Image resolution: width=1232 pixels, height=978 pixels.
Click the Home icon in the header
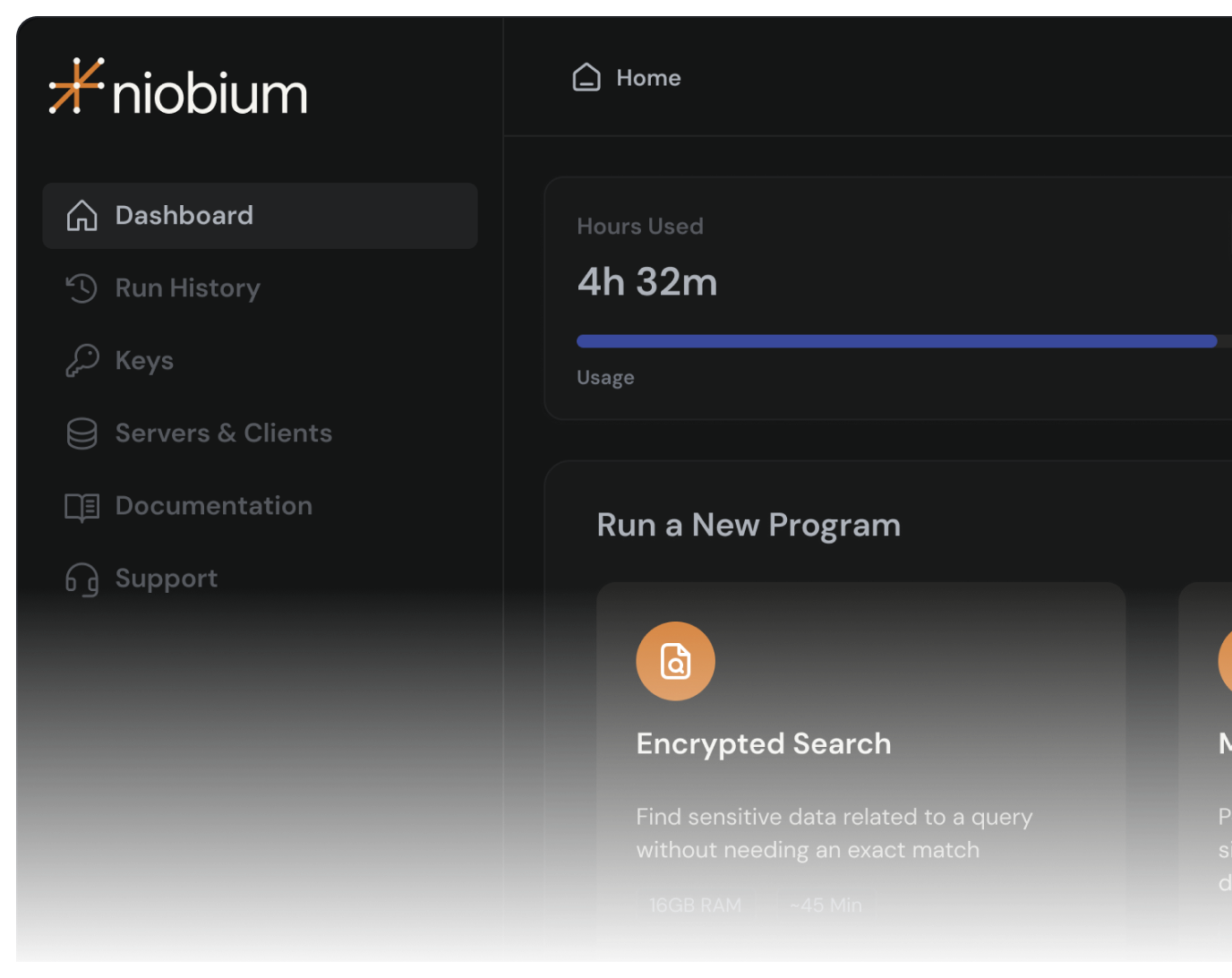tap(586, 78)
